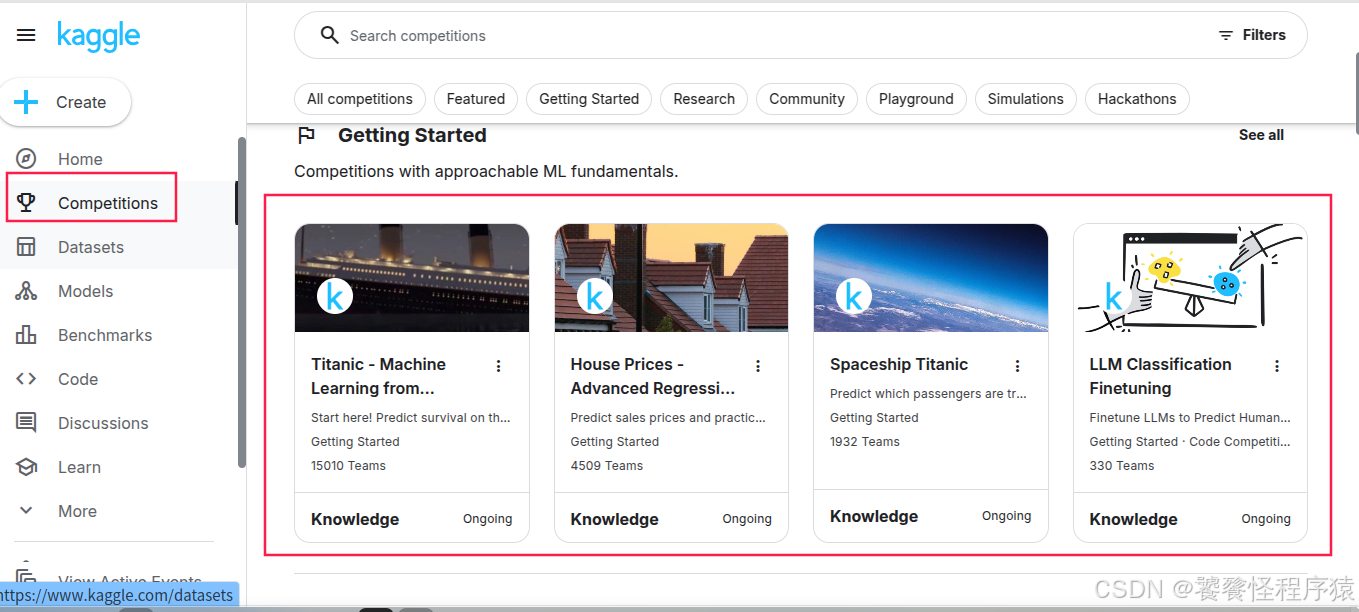The image size is (1359, 612).
Task: Click the plus icon on Create button
Action: pyautogui.click(x=26, y=102)
